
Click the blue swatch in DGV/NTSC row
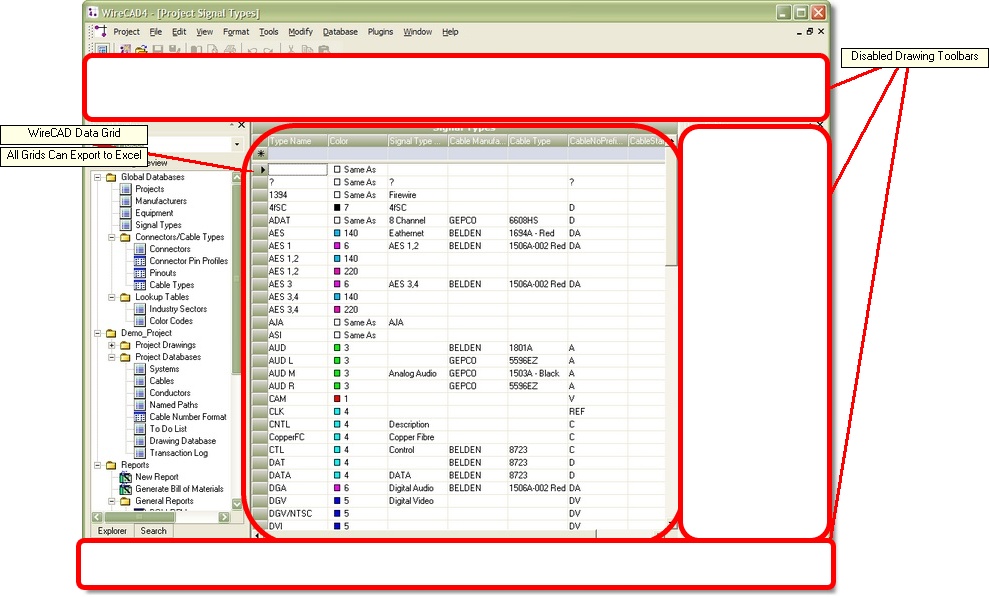point(337,513)
